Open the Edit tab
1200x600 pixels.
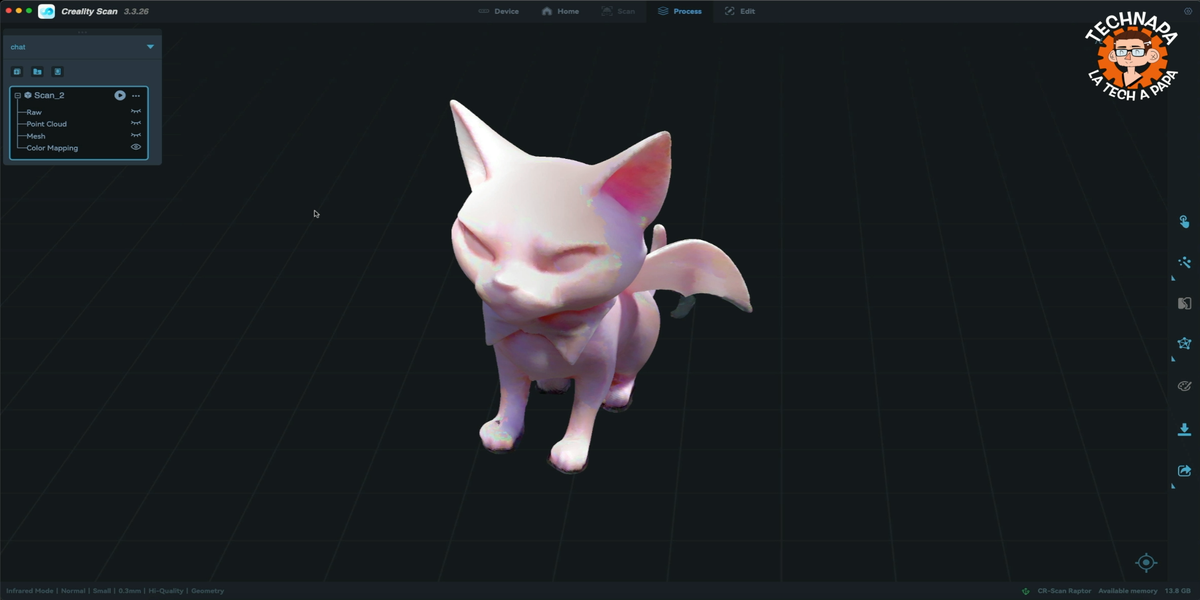[x=739, y=11]
